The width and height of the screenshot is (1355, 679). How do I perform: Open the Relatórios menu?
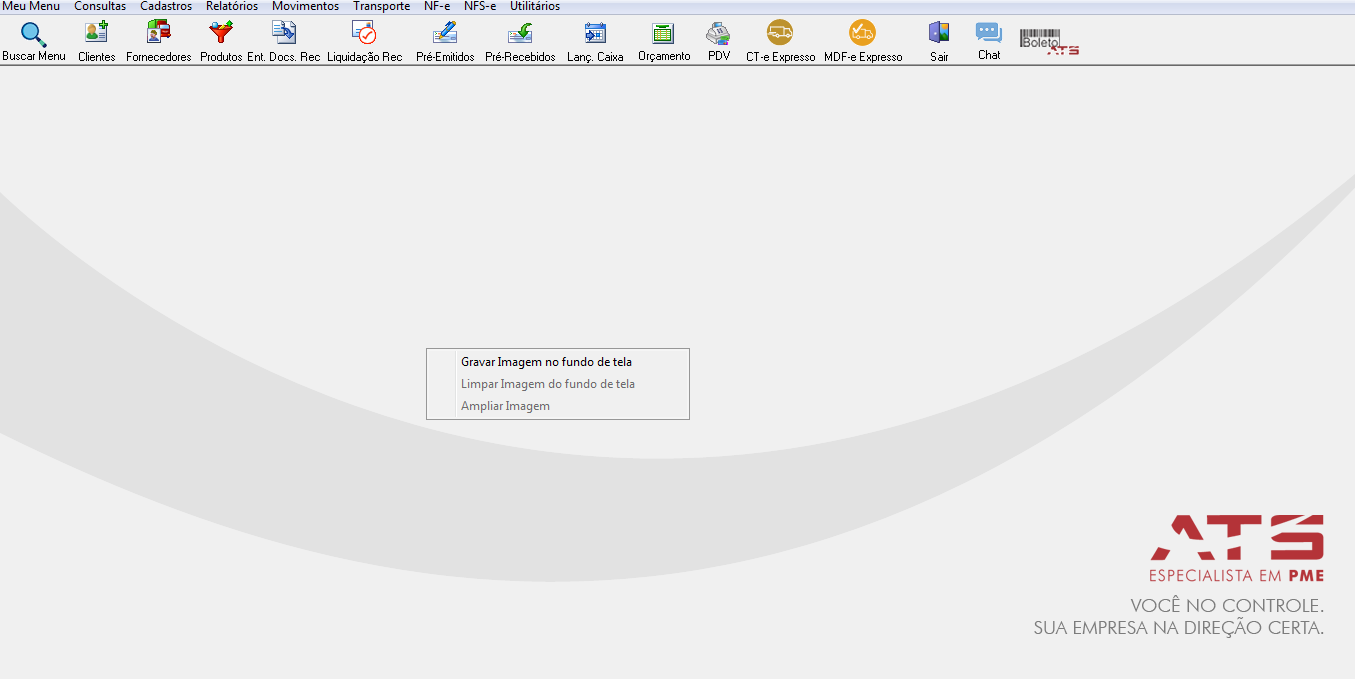(x=232, y=6)
